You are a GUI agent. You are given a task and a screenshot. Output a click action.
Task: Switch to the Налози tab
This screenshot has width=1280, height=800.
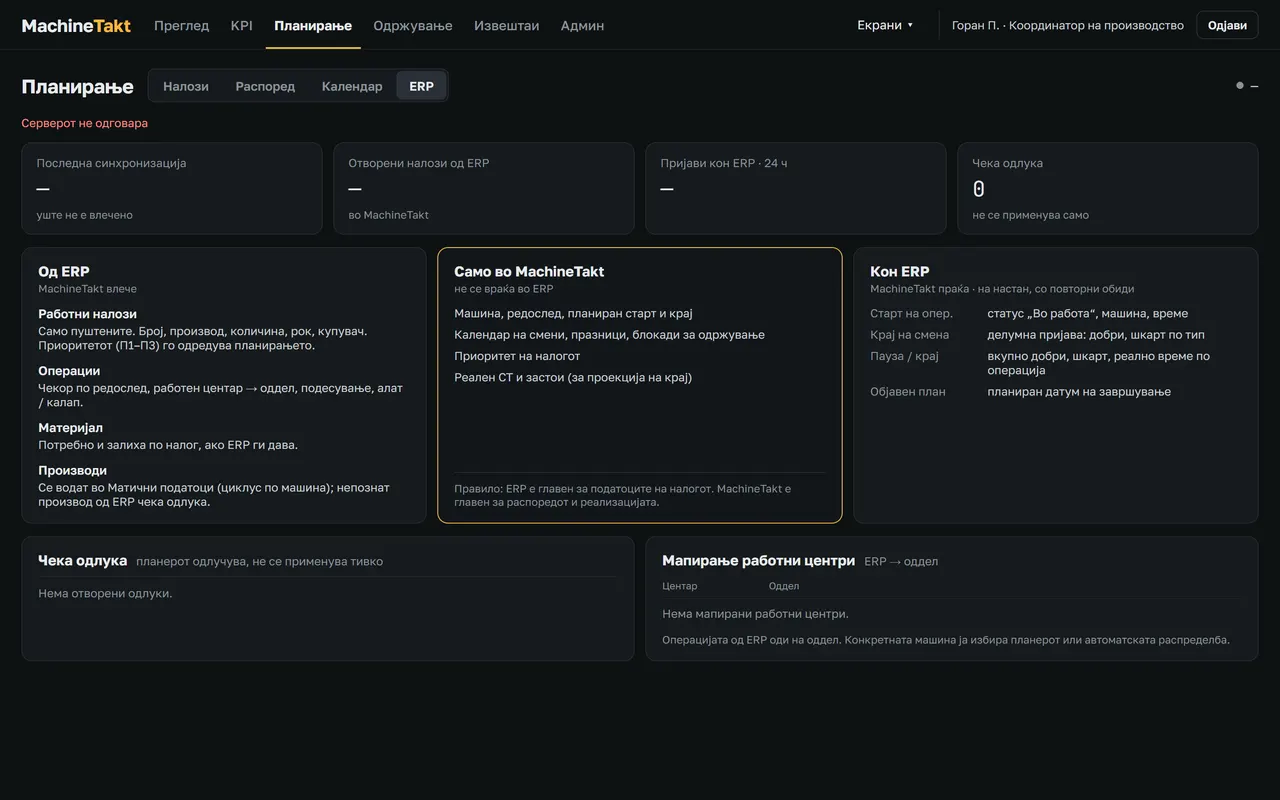click(x=186, y=86)
